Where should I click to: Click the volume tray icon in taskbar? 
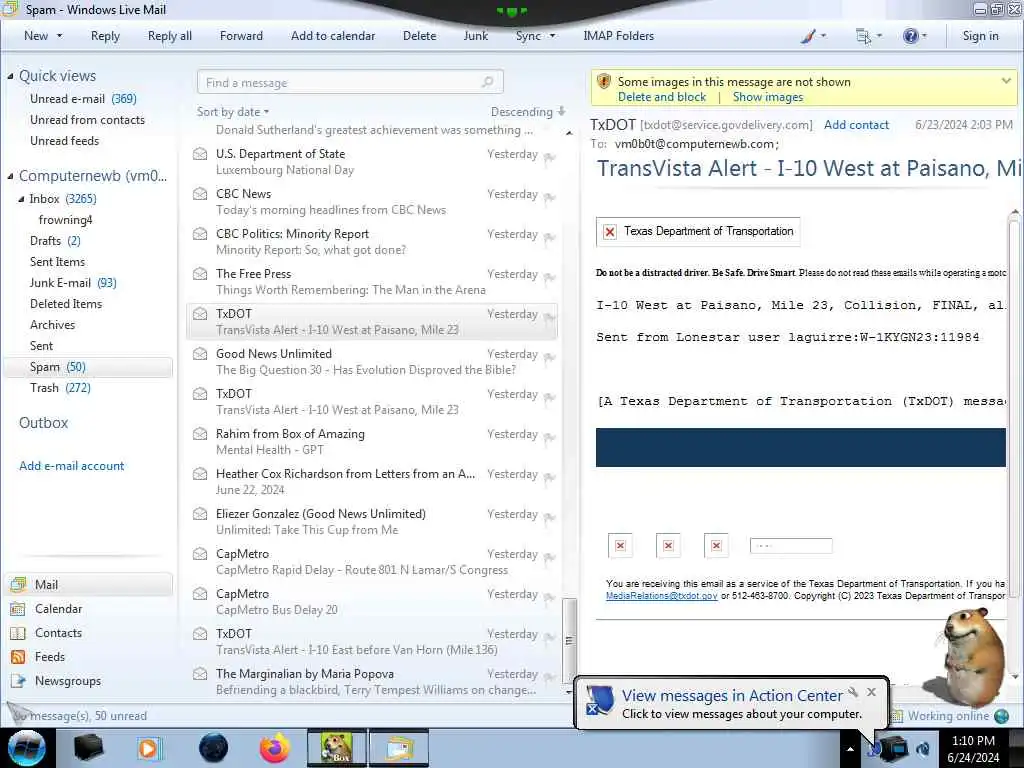click(923, 748)
